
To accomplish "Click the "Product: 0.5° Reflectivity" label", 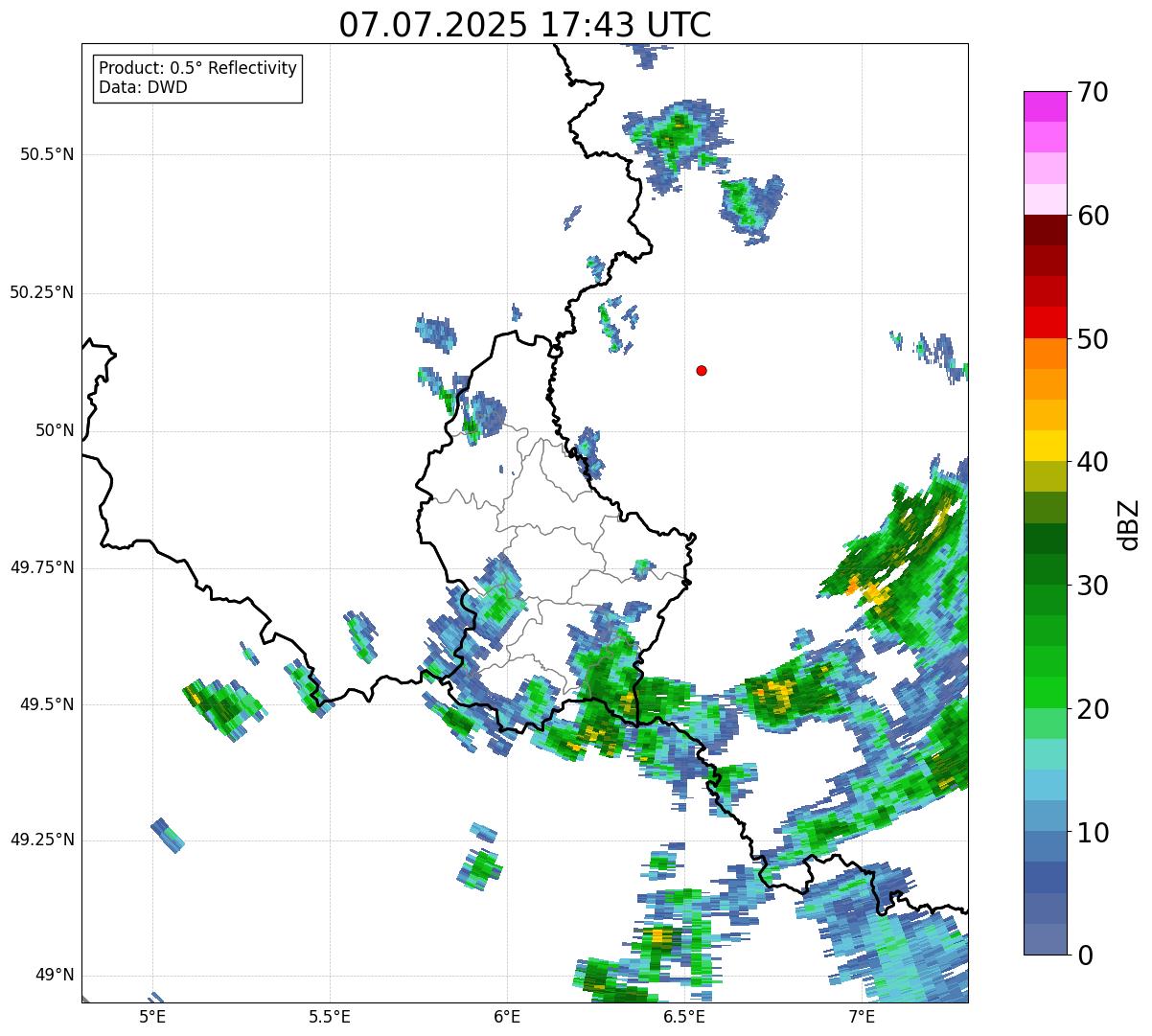I will (198, 69).
